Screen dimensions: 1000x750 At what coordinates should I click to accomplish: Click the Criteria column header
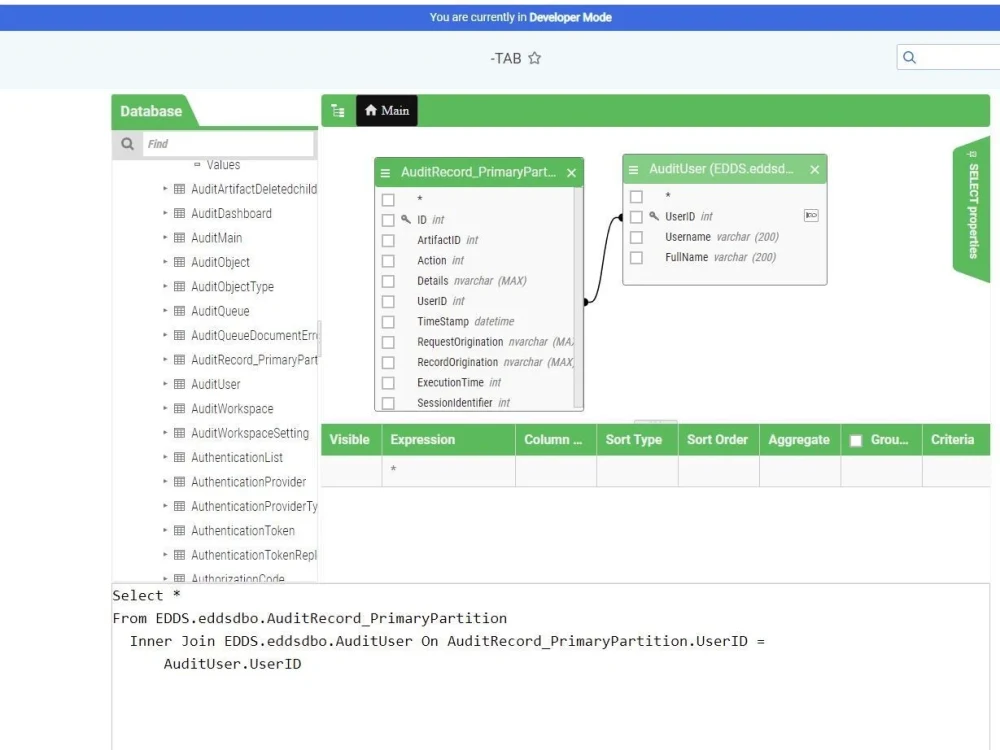tap(956, 439)
